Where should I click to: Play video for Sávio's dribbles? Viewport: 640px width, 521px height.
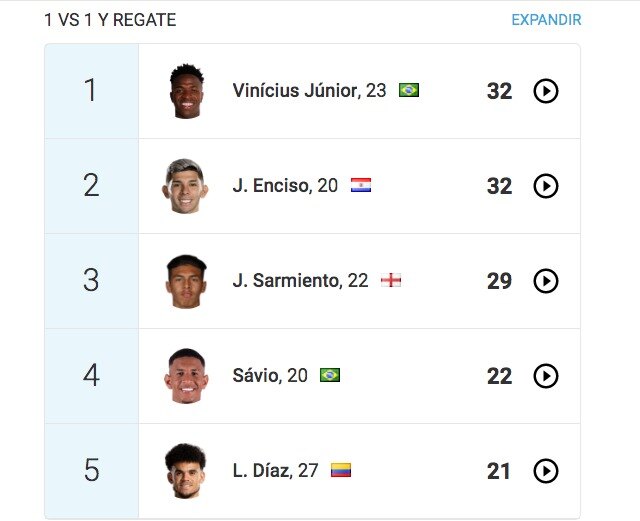[546, 376]
